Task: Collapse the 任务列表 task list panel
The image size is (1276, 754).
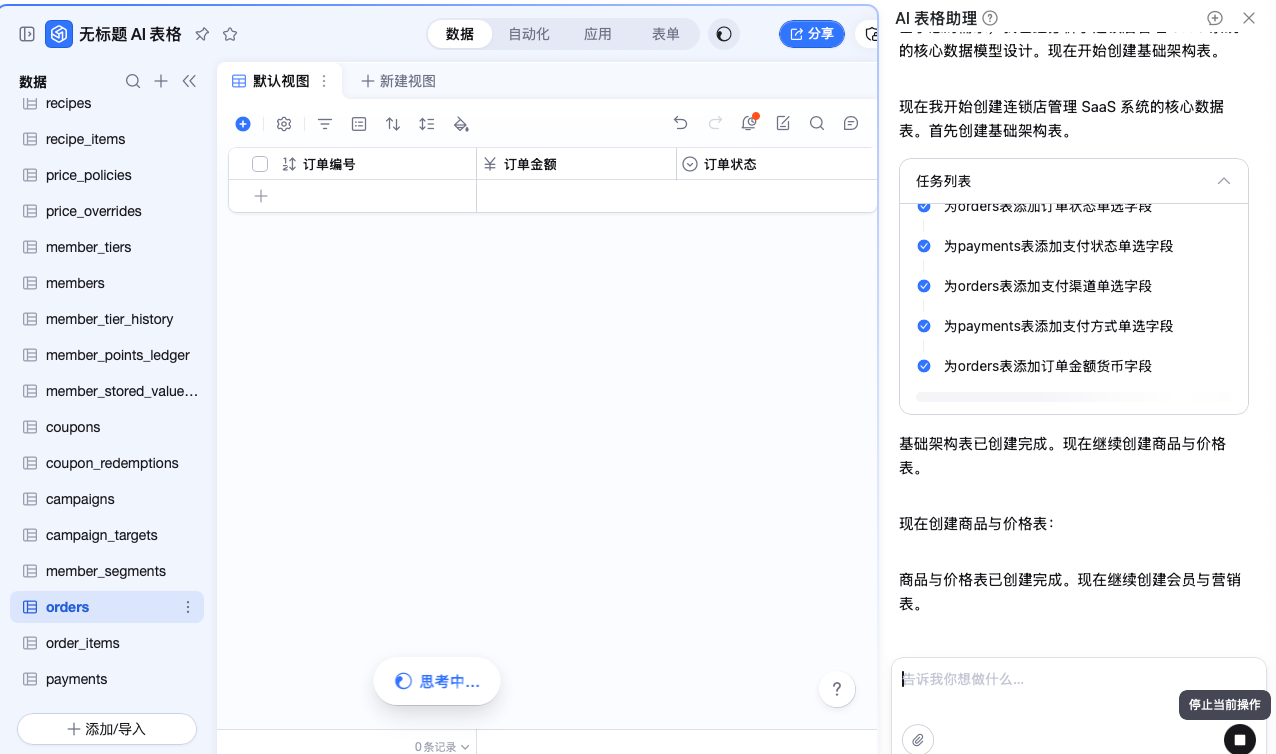Action: tap(1223, 181)
